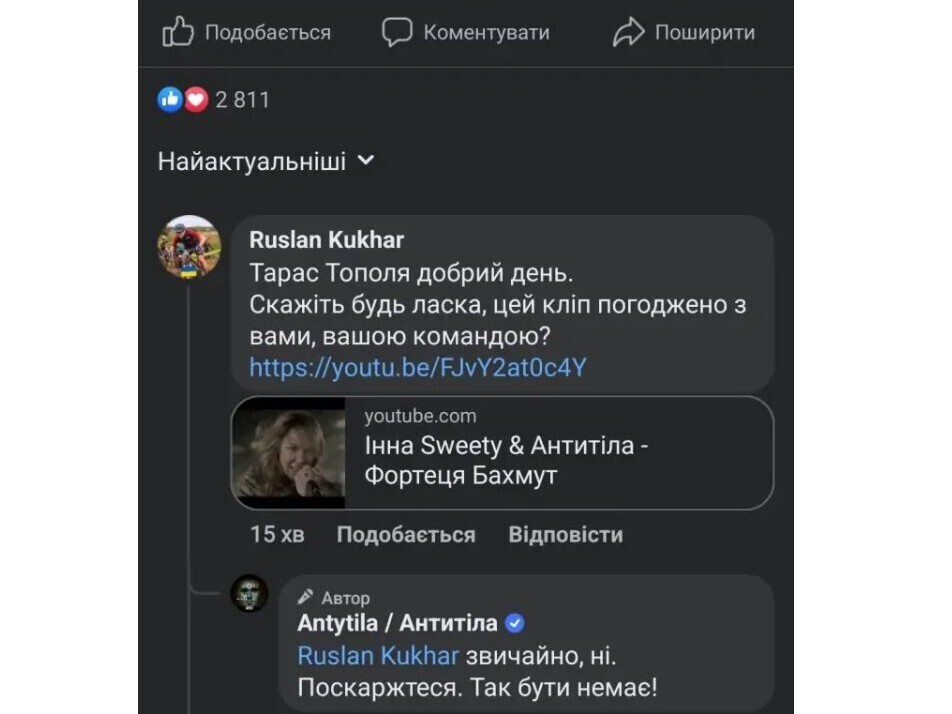This screenshot has width=952, height=714.
Task: Click the 15 хв comment timestamp
Action: (x=277, y=535)
